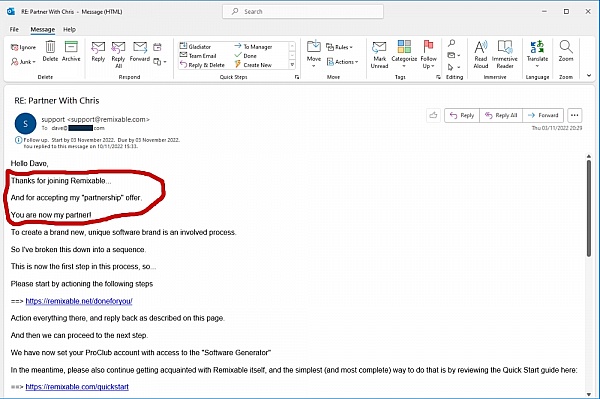Open the Select cursor dropdown
This screenshot has height=399, width=600.
(x=454, y=67)
